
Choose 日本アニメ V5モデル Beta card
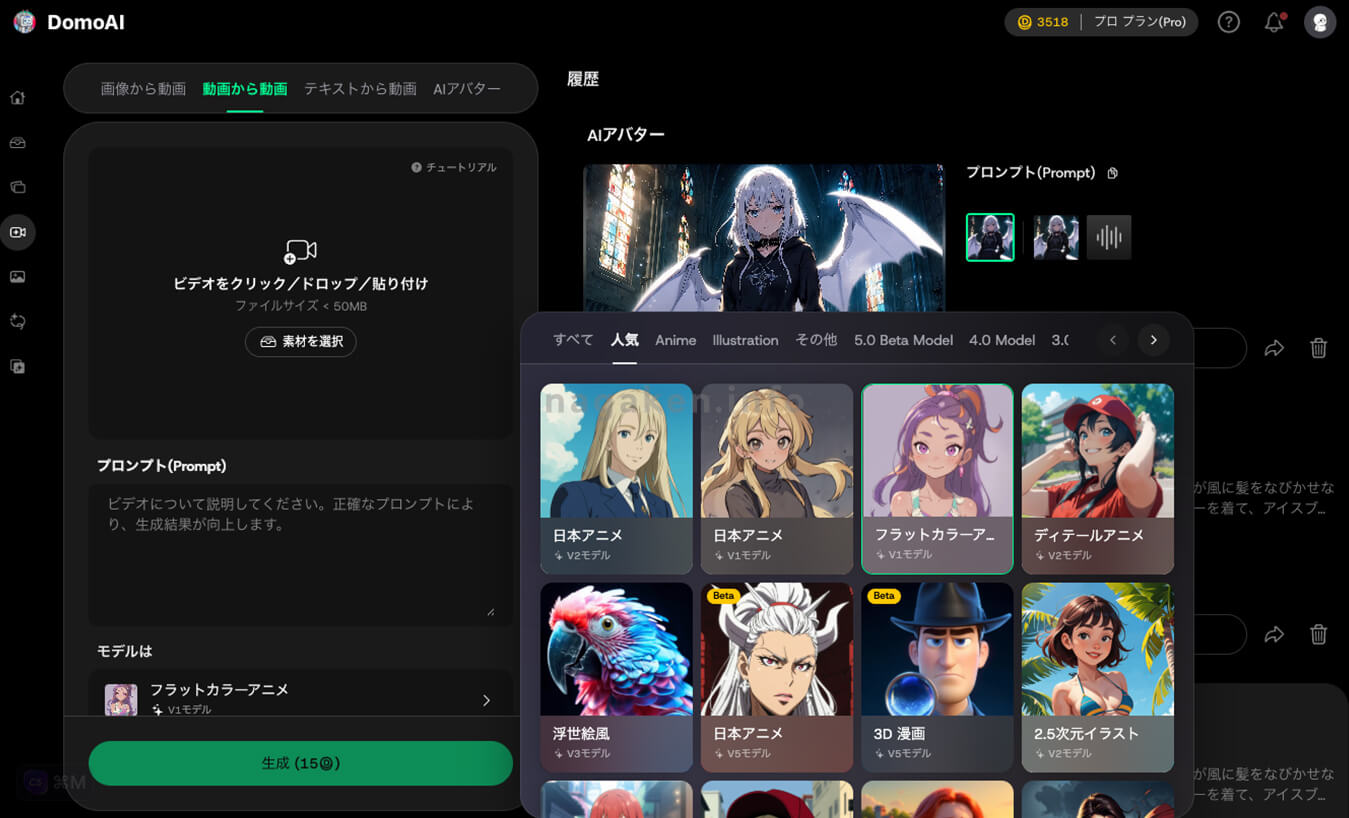click(x=777, y=677)
